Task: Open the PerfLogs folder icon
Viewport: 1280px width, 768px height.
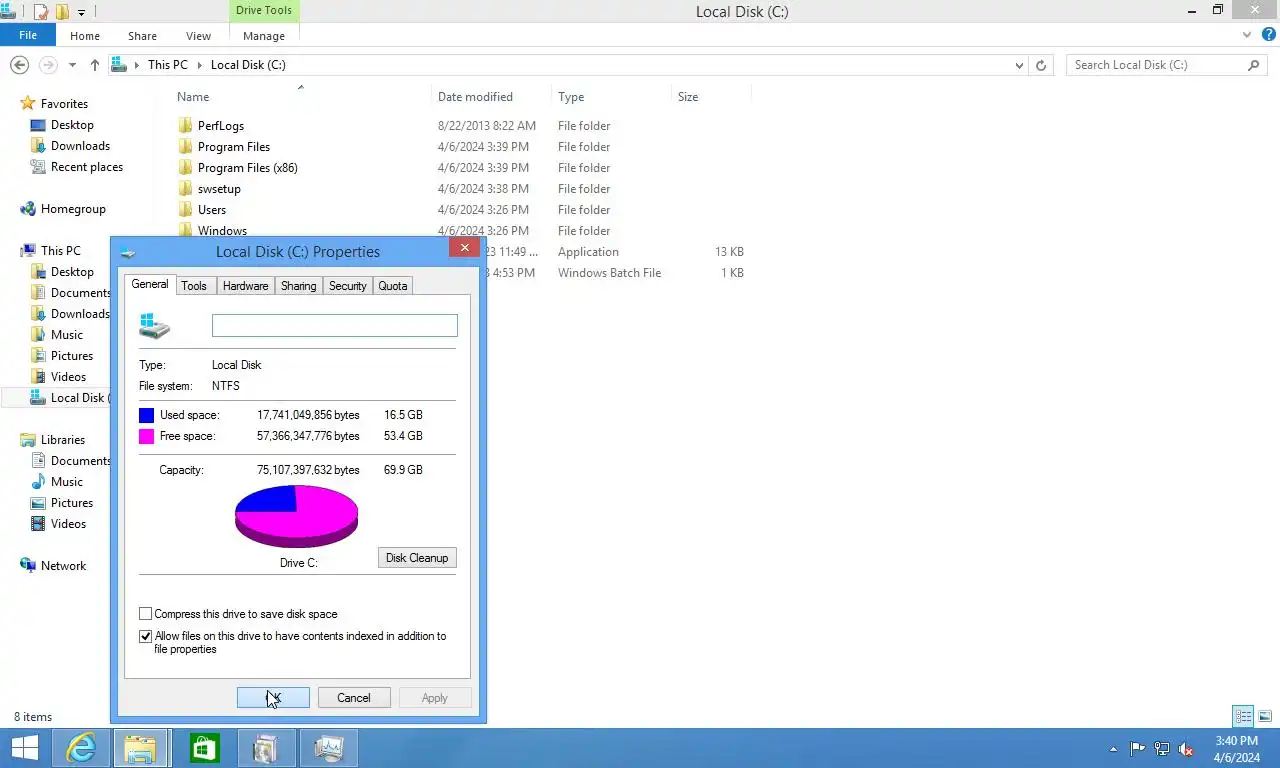Action: coord(185,126)
